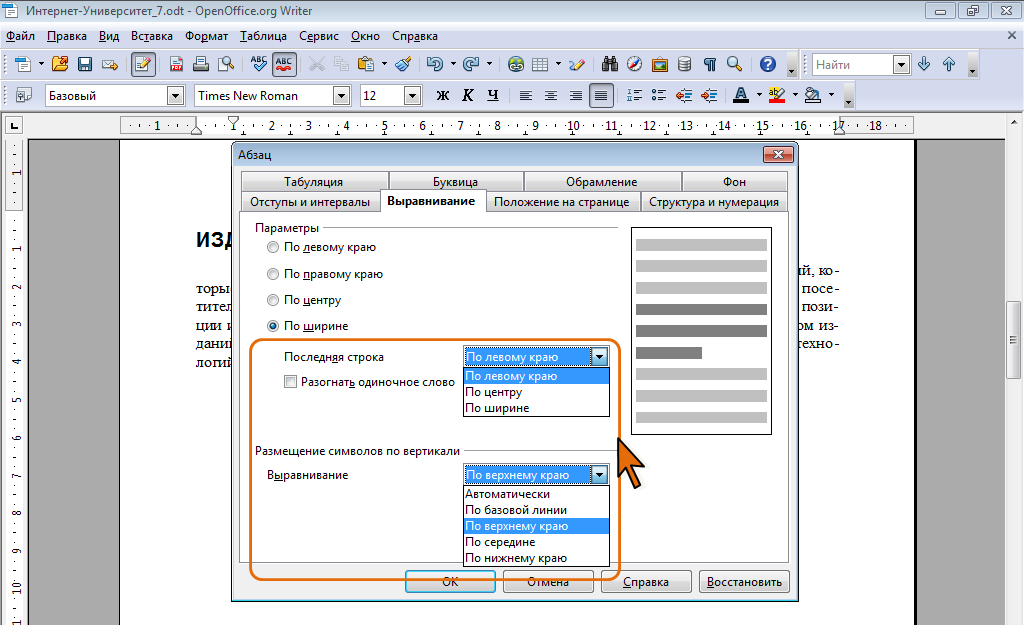
Task: Open the 'Последняя строка' dropdown arrow
Action: pyautogui.click(x=600, y=357)
